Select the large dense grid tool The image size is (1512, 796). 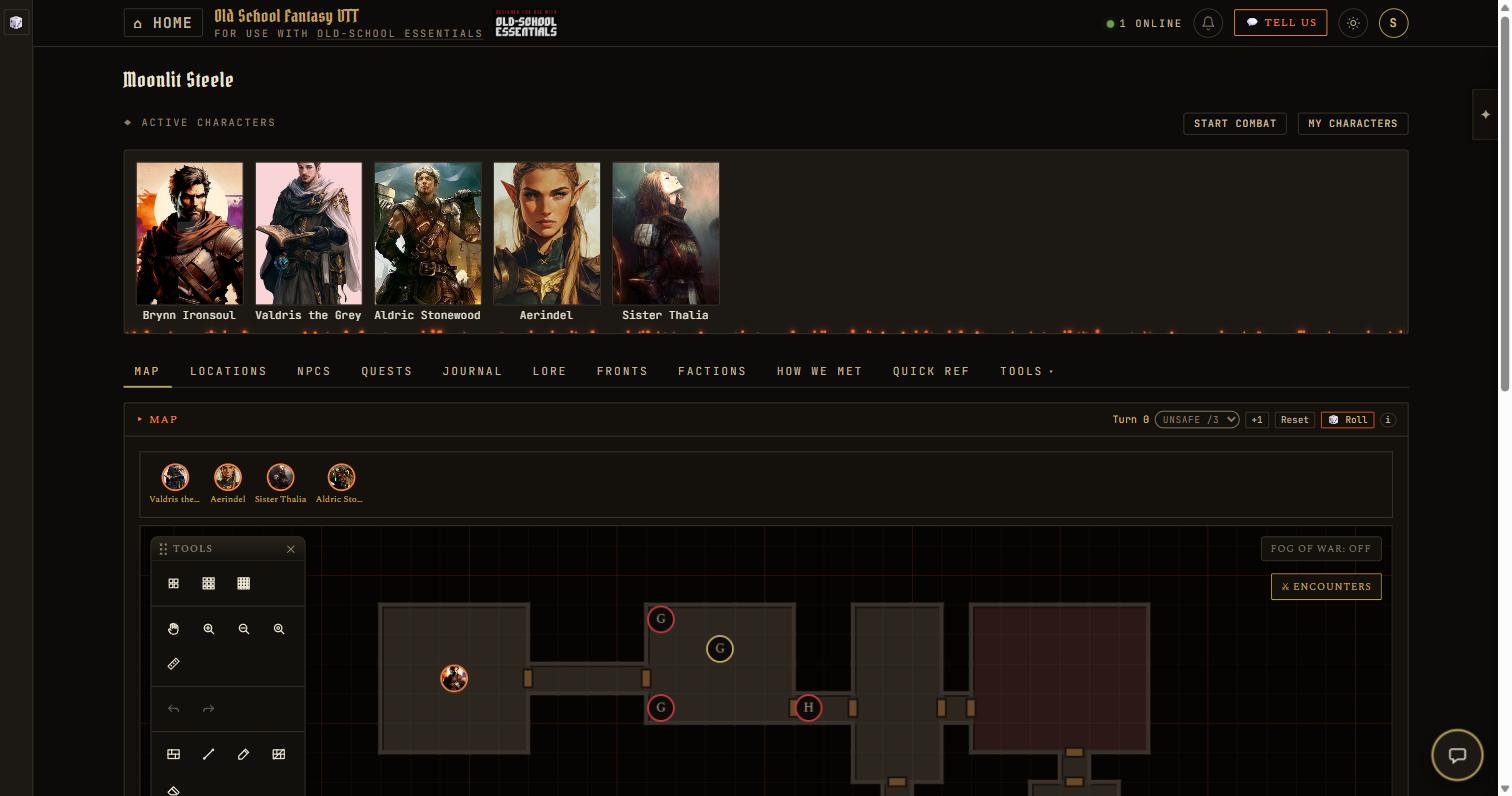click(243, 583)
